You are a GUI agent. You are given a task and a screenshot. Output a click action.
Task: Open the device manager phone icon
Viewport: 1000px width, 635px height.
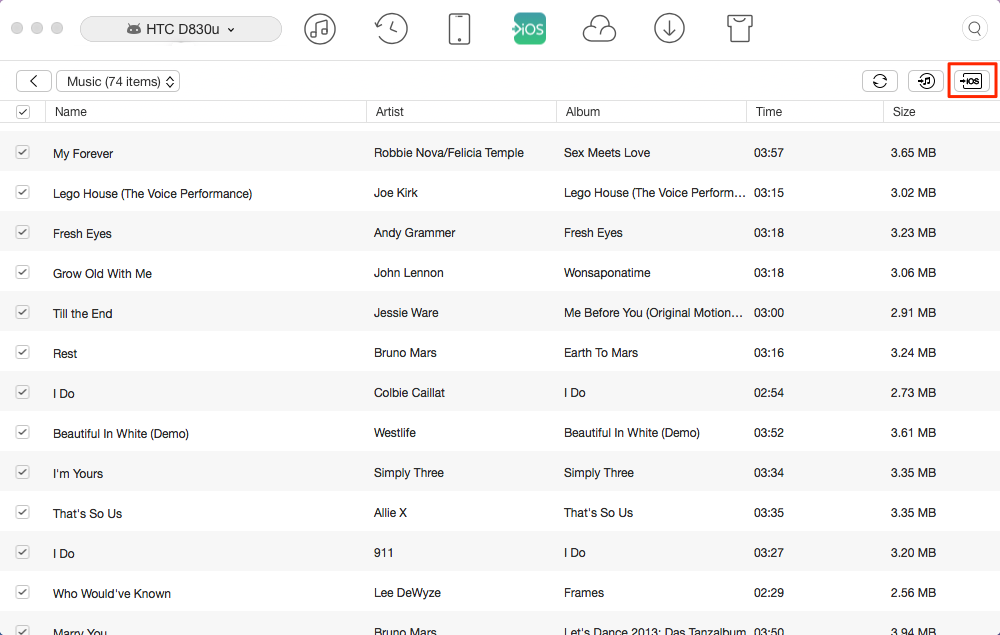[459, 29]
